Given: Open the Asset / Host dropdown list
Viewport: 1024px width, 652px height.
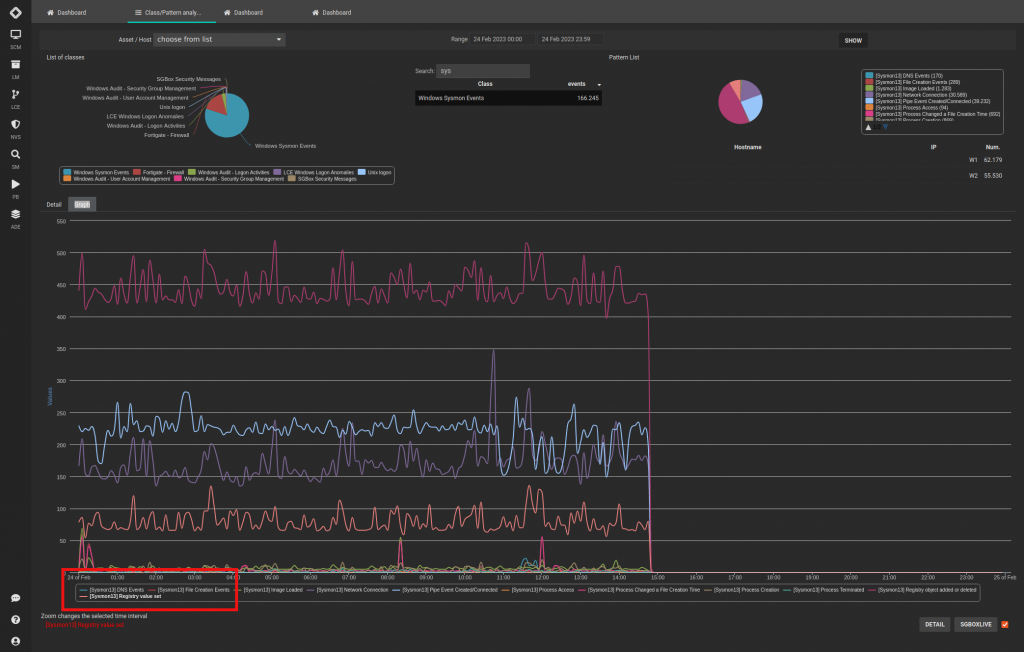Looking at the screenshot, I should click(219, 39).
